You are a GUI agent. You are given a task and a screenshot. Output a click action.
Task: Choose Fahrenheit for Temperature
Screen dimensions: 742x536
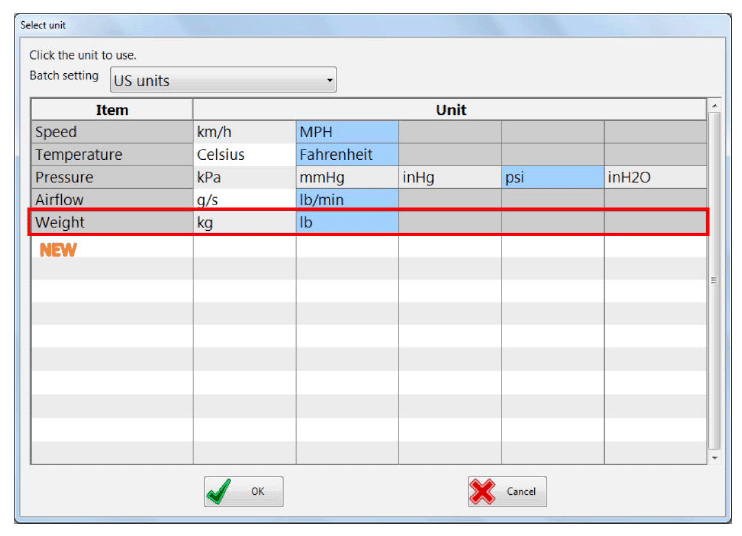pyautogui.click(x=346, y=155)
